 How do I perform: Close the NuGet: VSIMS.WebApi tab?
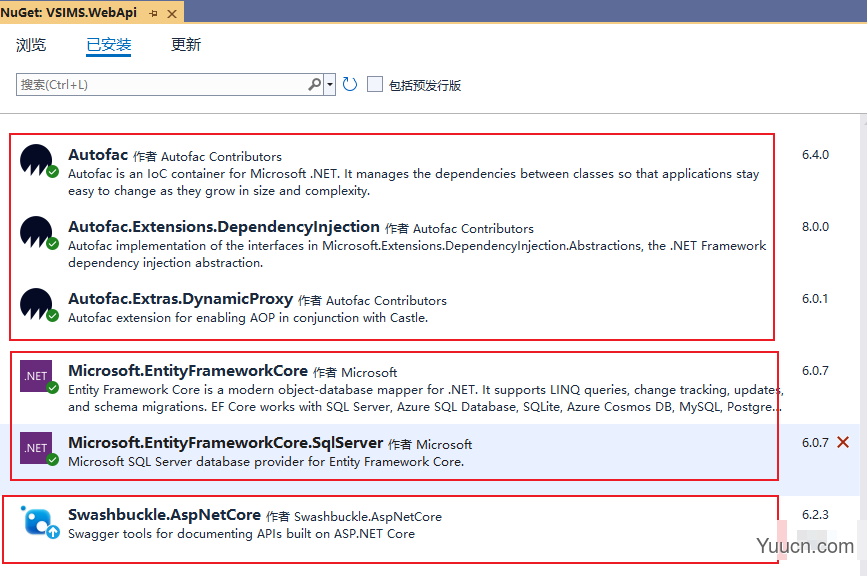pos(172,13)
